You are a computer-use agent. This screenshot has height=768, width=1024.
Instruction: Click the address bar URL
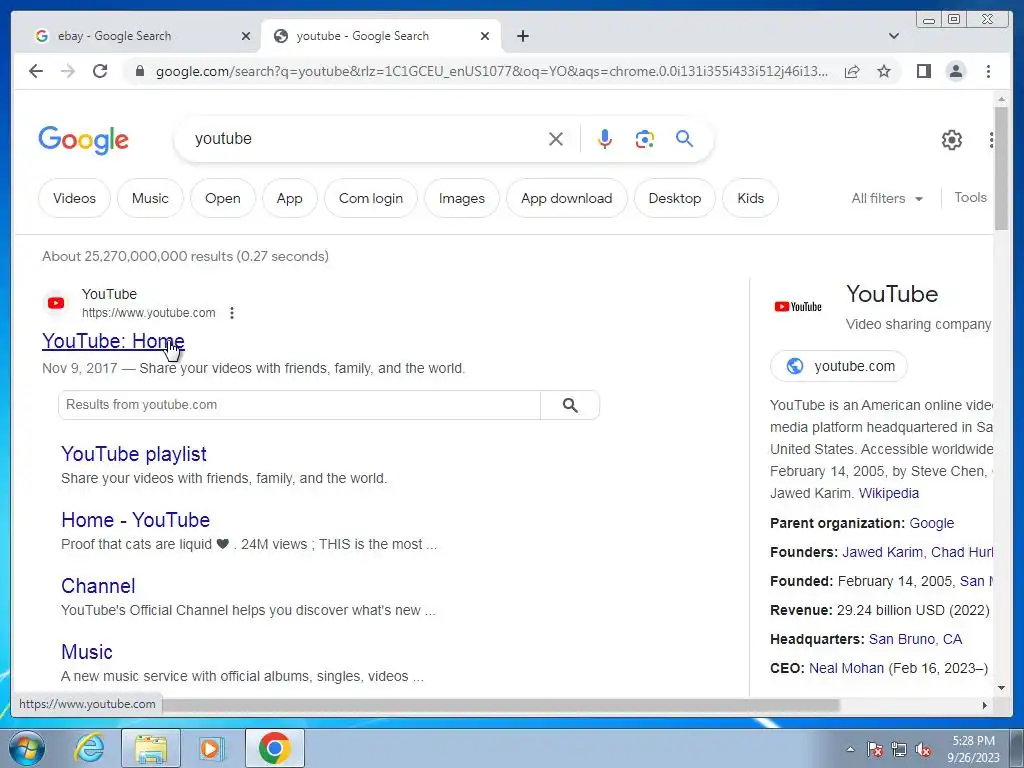point(491,71)
